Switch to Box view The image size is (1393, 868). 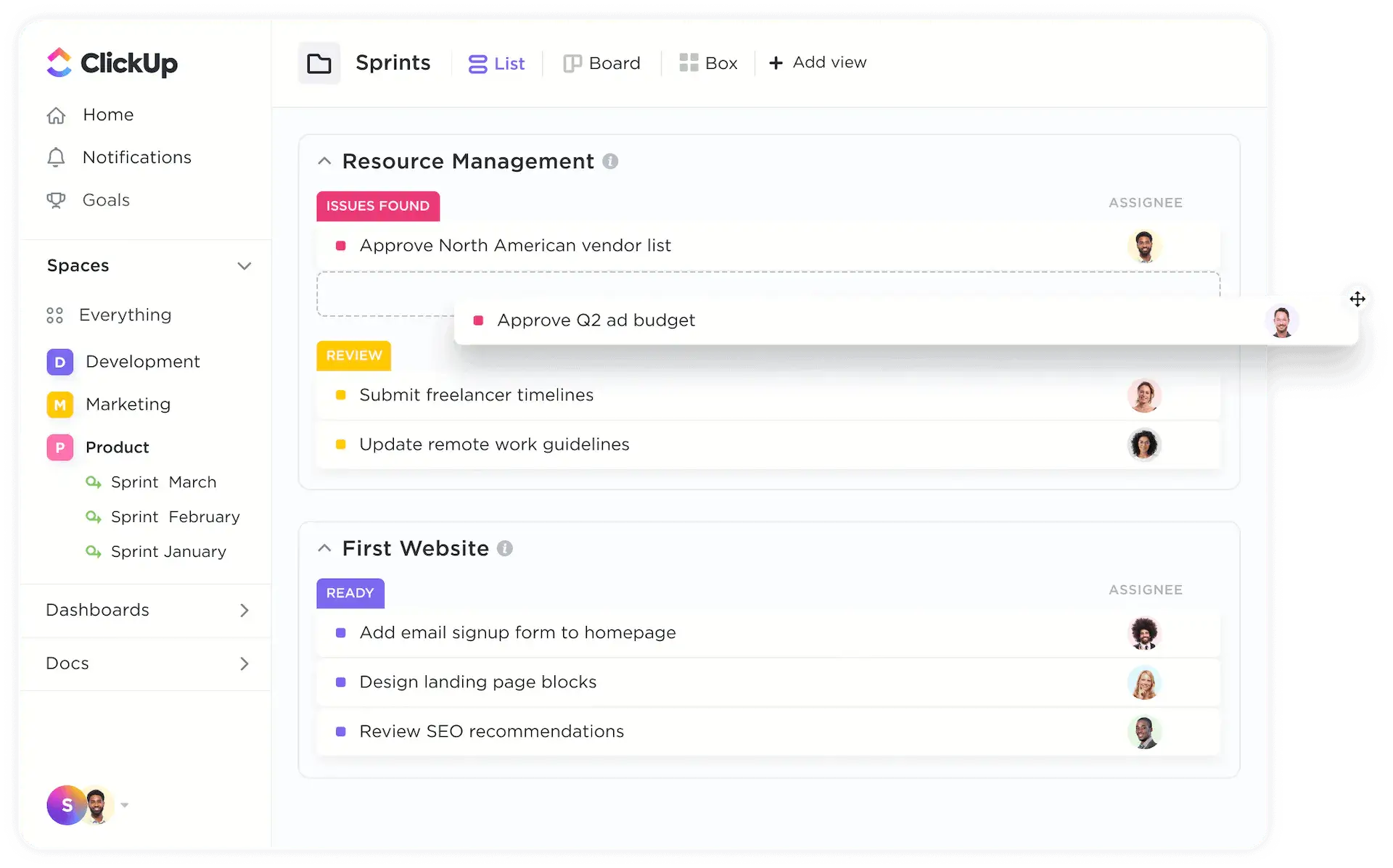710,62
